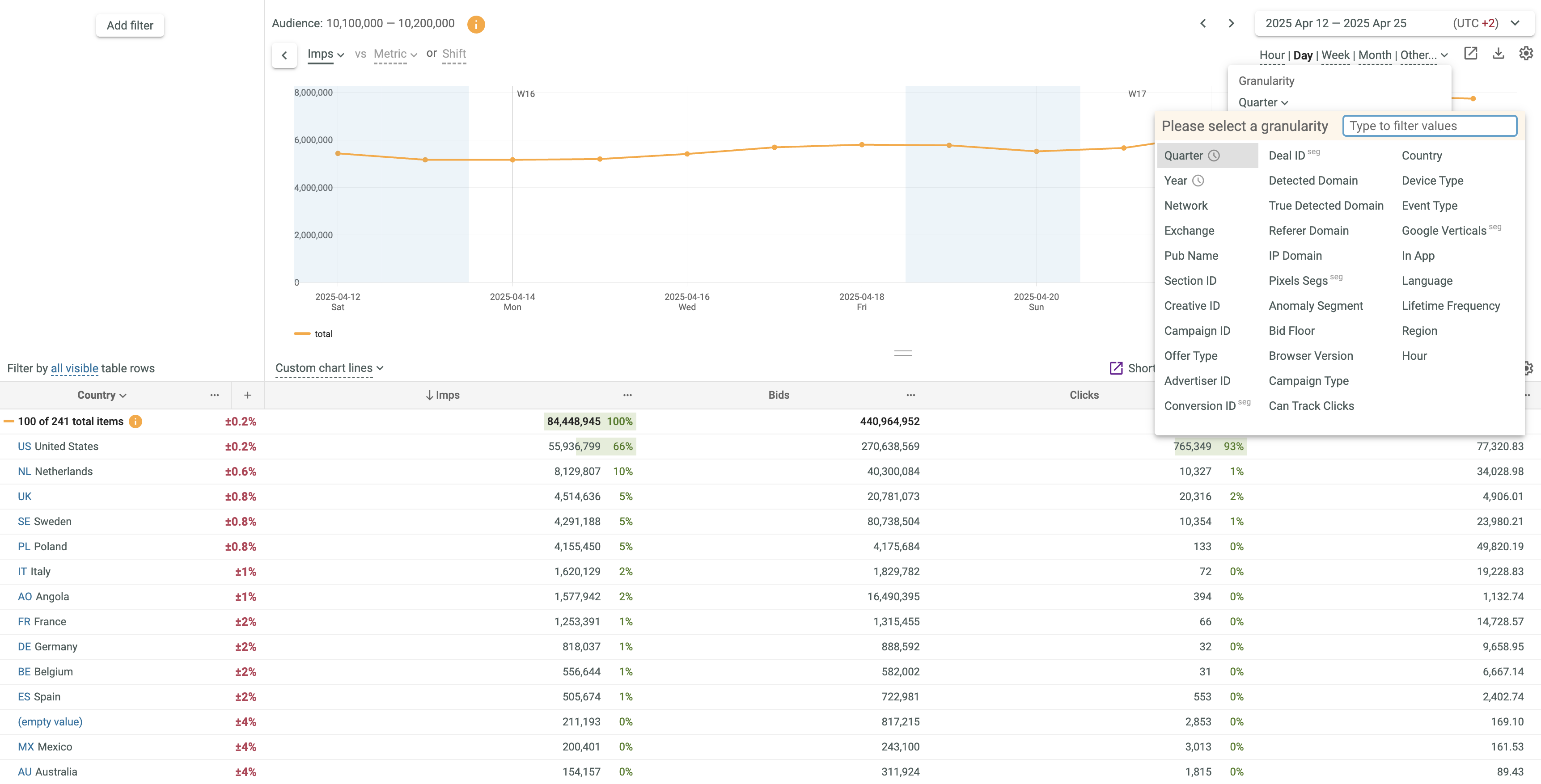Click the plus icon to add column
The width and height of the screenshot is (1541, 784).
point(248,395)
